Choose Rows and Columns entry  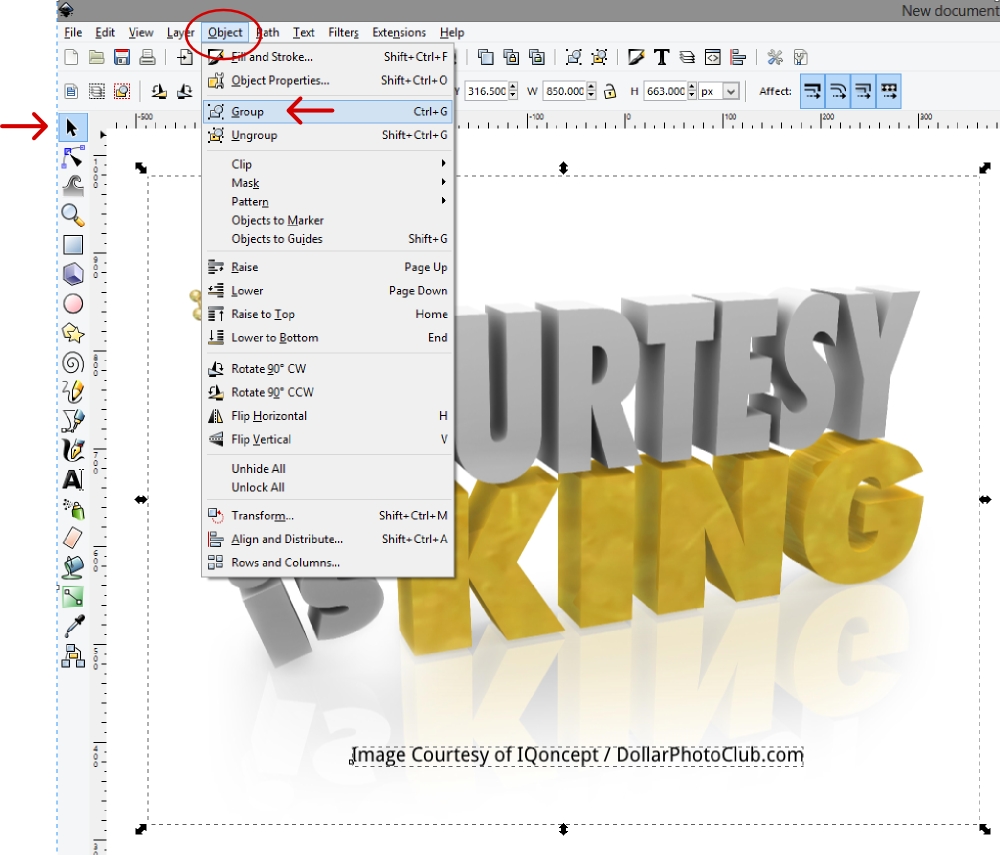coord(328,562)
